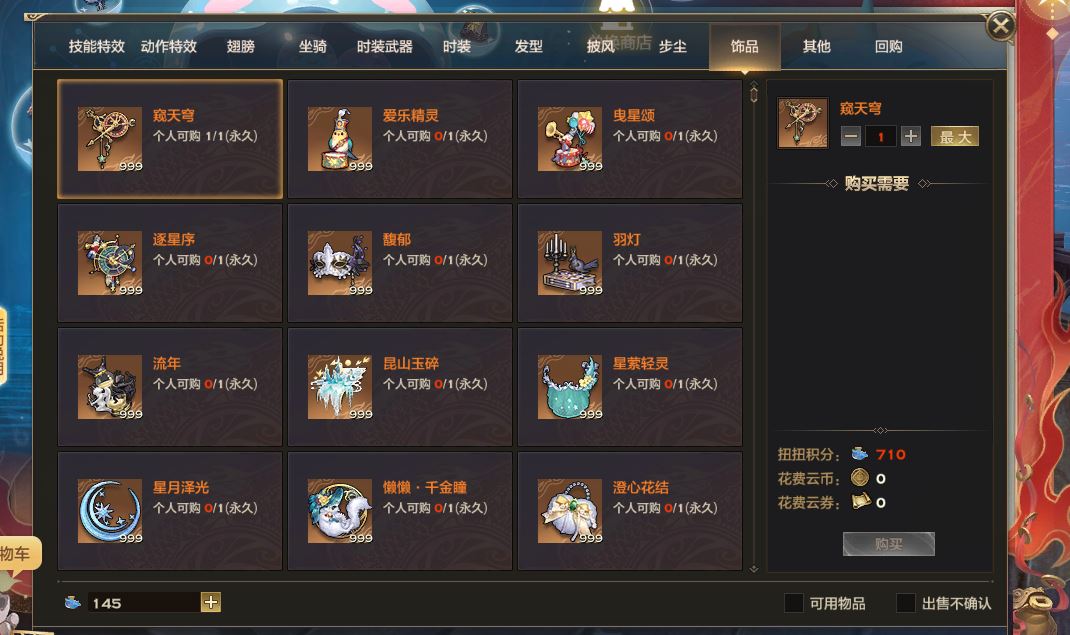Image resolution: width=1070 pixels, height=635 pixels.
Task: Enable the 可用物品 checkbox
Action: point(794,603)
